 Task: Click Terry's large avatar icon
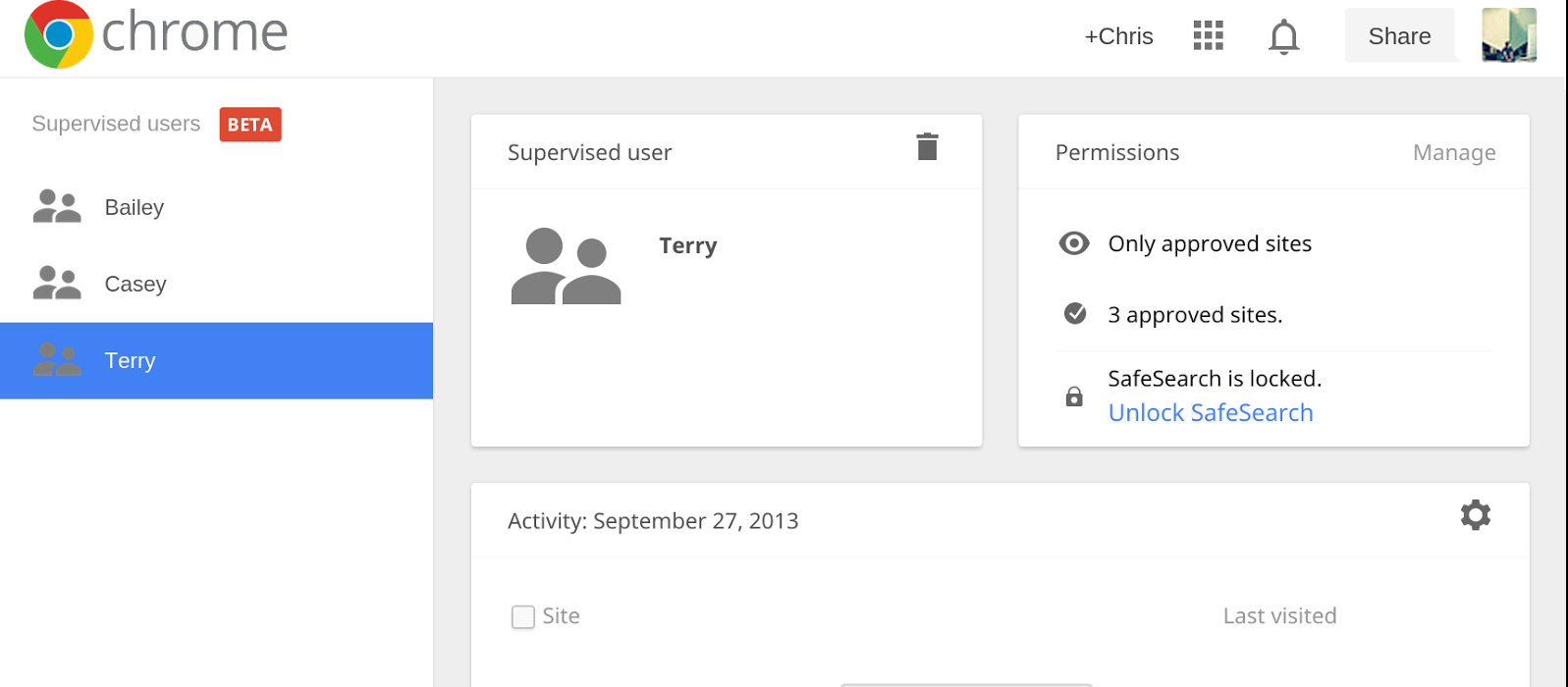point(566,267)
